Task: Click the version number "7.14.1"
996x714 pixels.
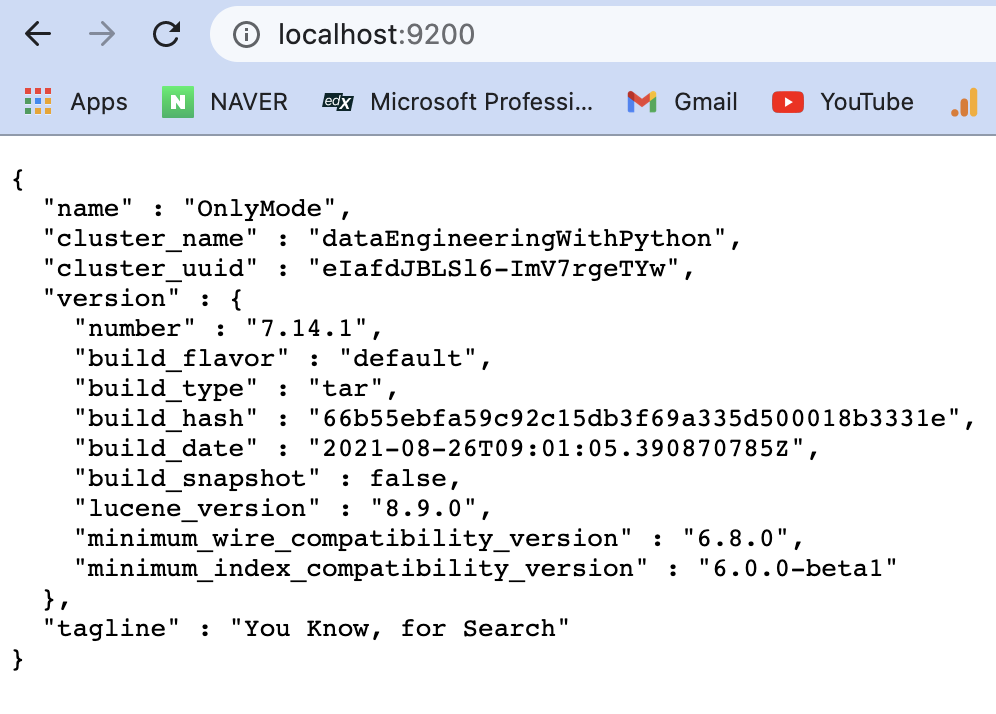Action: coord(306,328)
